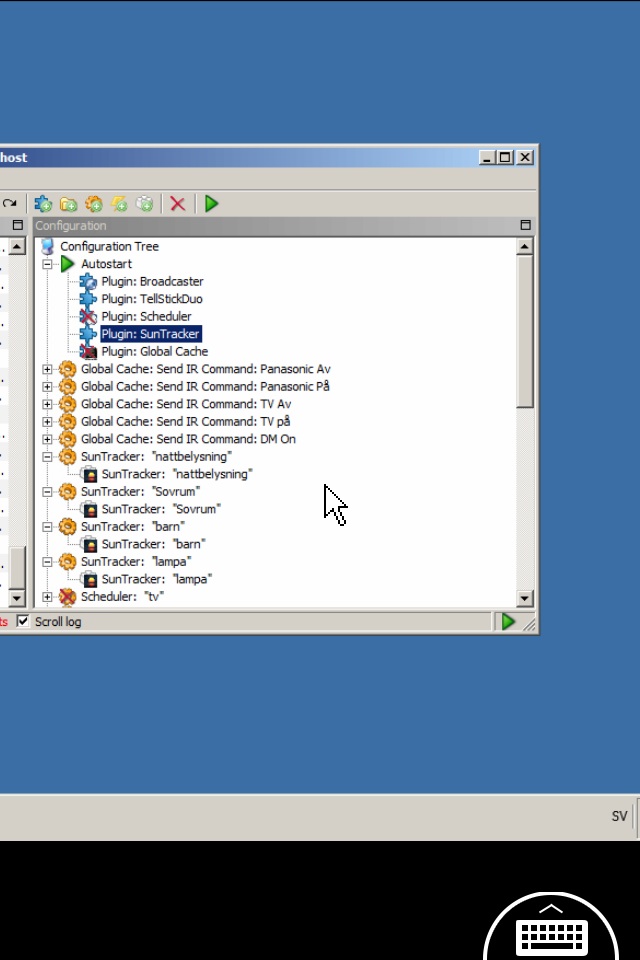The image size is (640, 960).
Task: Click the red X delete icon
Action: (178, 203)
